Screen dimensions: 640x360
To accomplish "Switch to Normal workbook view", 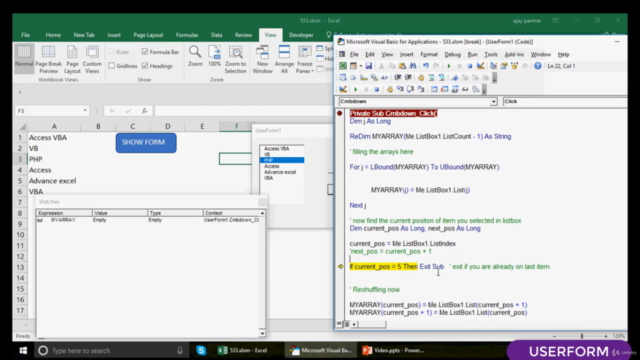I will [x=24, y=59].
